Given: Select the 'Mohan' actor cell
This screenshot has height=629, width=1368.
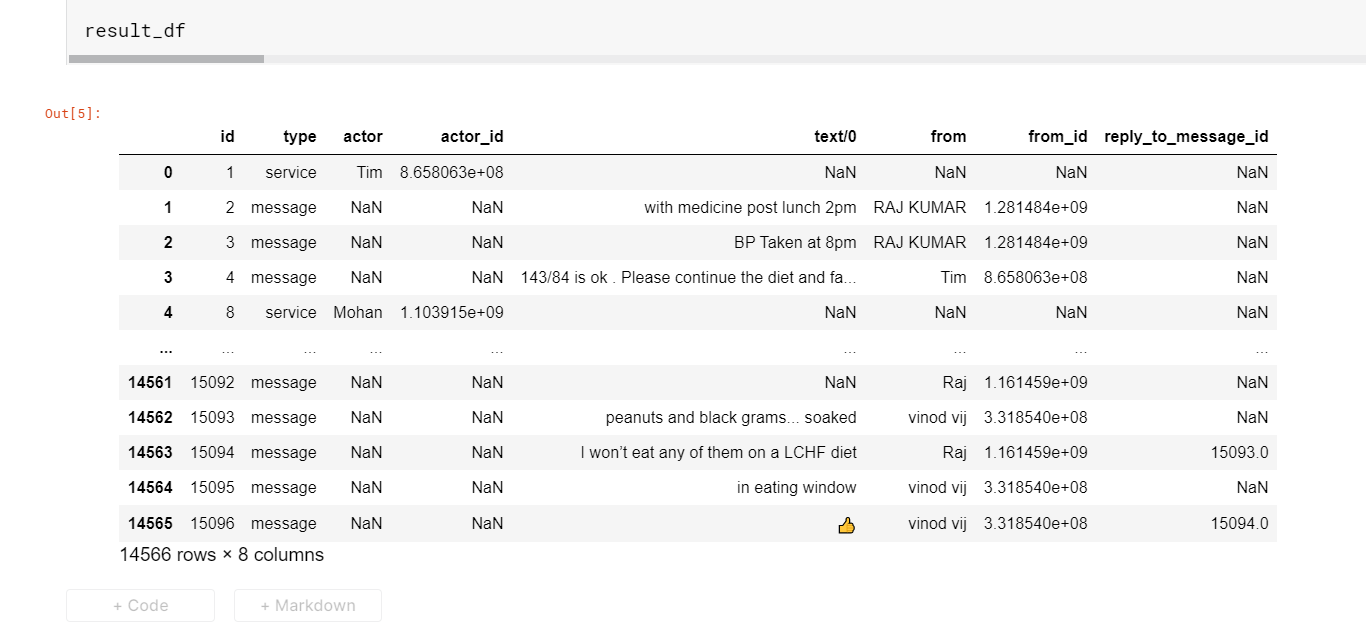Looking at the screenshot, I should point(358,312).
